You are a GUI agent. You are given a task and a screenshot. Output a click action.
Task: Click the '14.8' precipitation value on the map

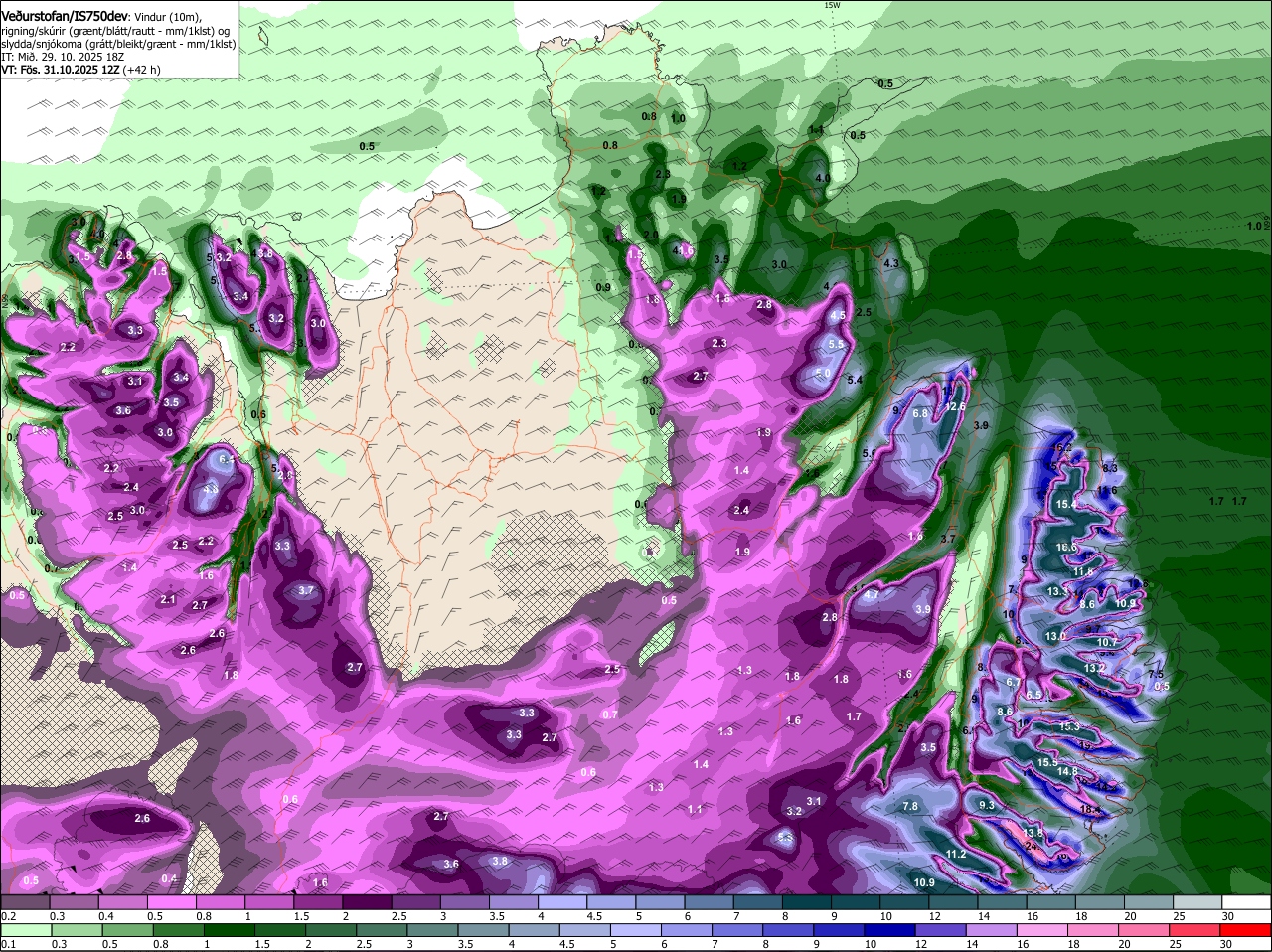[x=1067, y=771]
